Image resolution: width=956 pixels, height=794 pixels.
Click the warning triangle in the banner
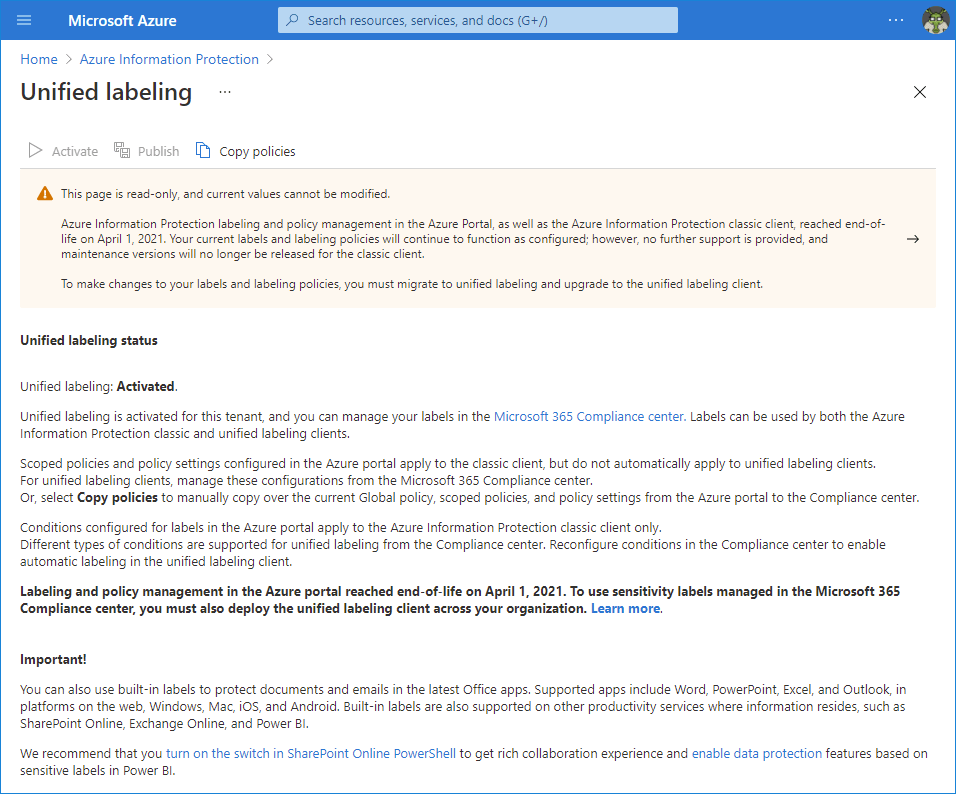point(44,193)
